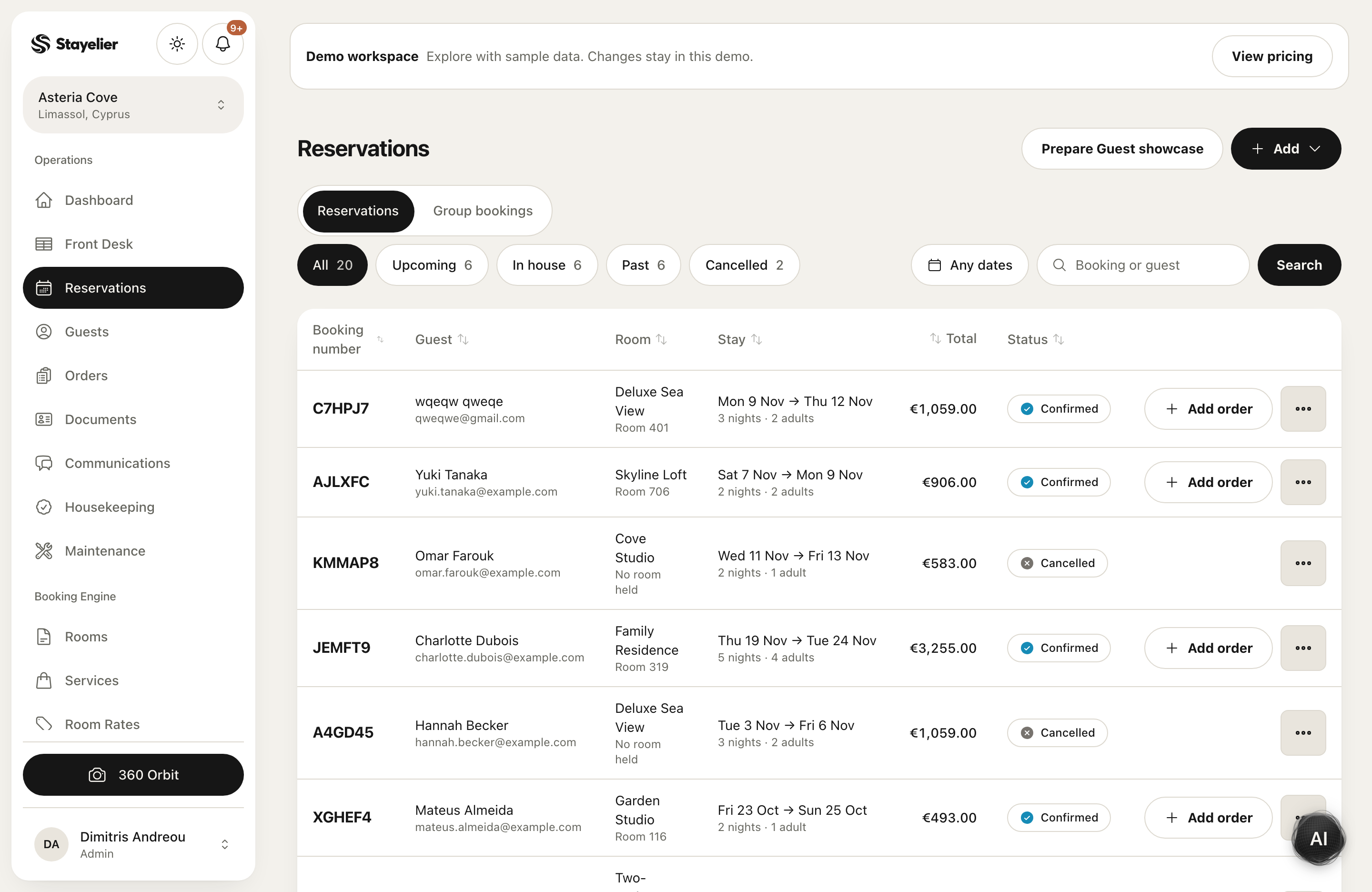This screenshot has width=1372, height=892.
Task: Sort by the Guest column
Action: [x=442, y=339]
